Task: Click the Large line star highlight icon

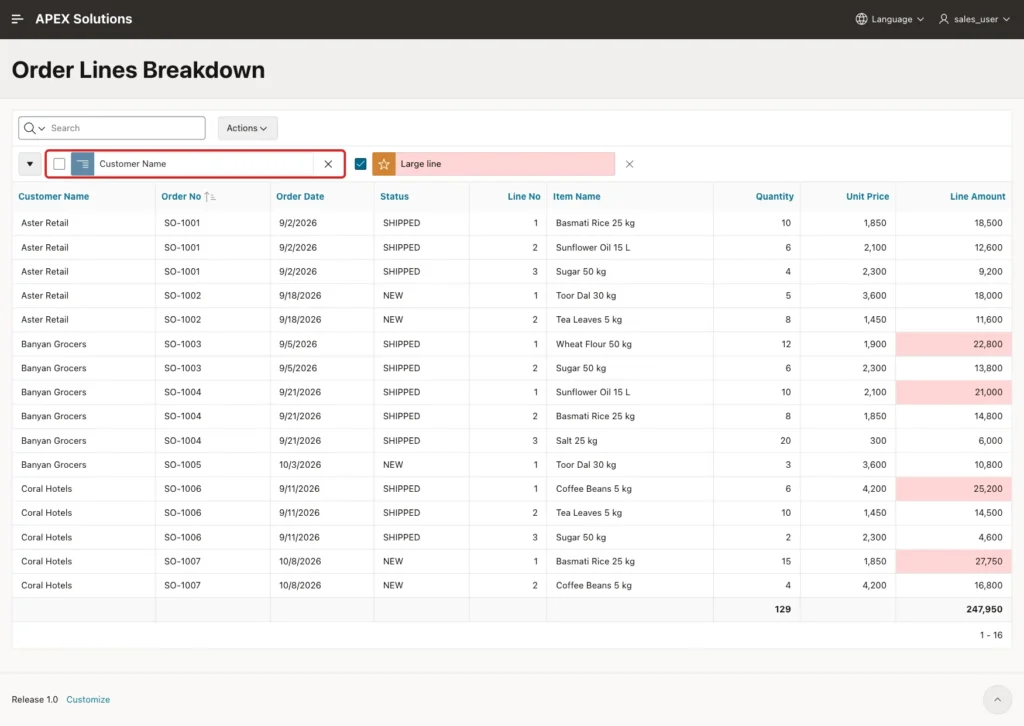Action: tap(384, 164)
